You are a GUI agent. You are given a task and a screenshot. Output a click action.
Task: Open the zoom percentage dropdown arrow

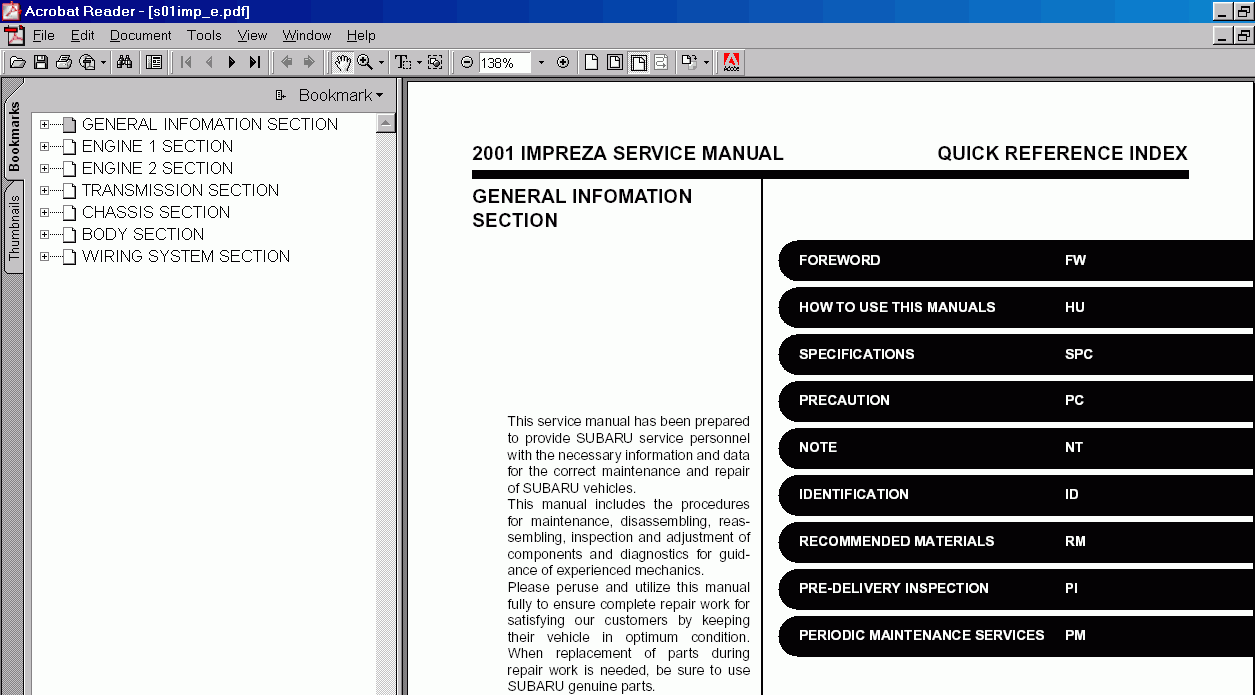click(541, 63)
